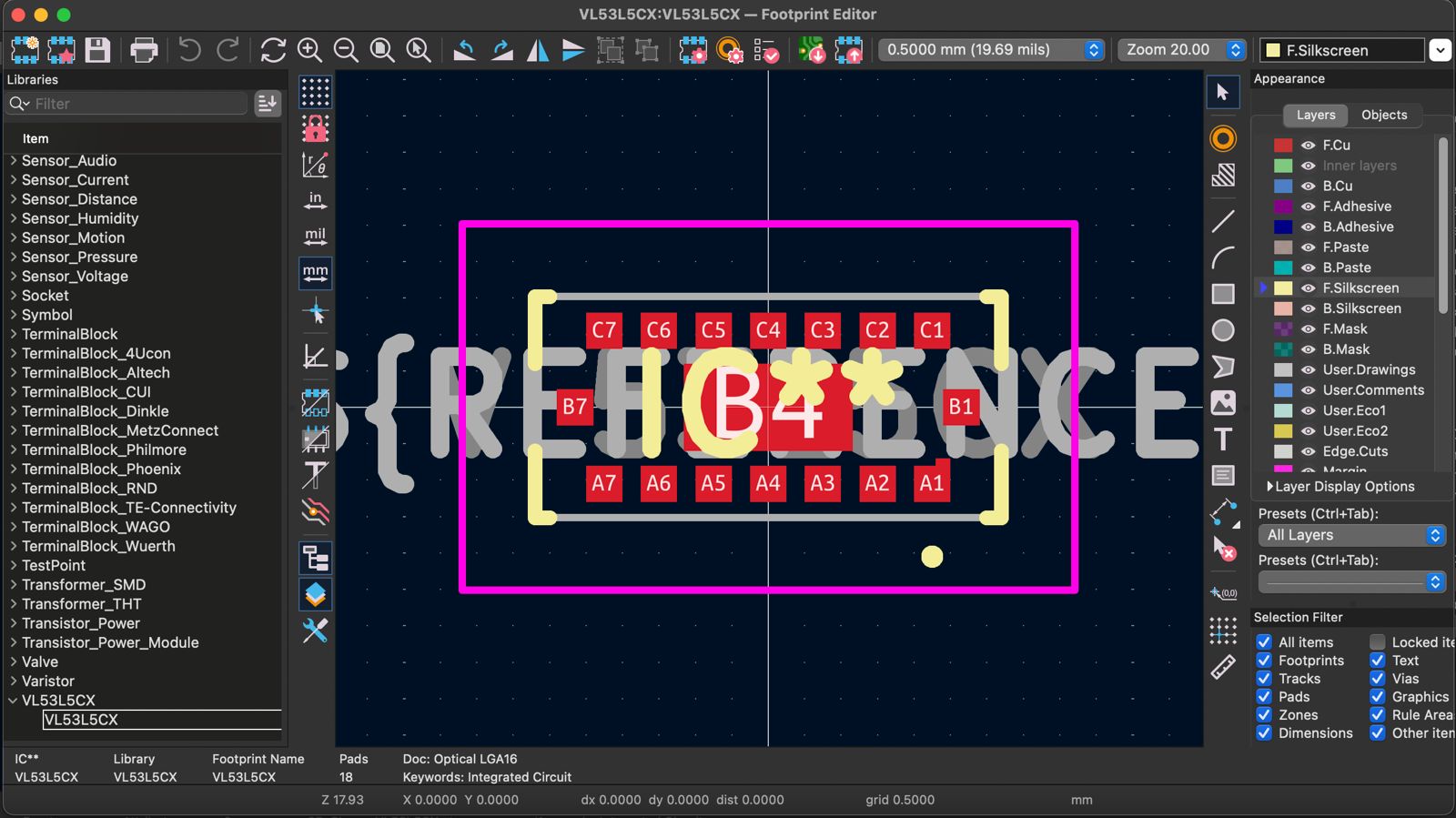Screen dimensions: 1456x818
Task: Uncheck the Pads selection filter
Action: (x=1264, y=697)
